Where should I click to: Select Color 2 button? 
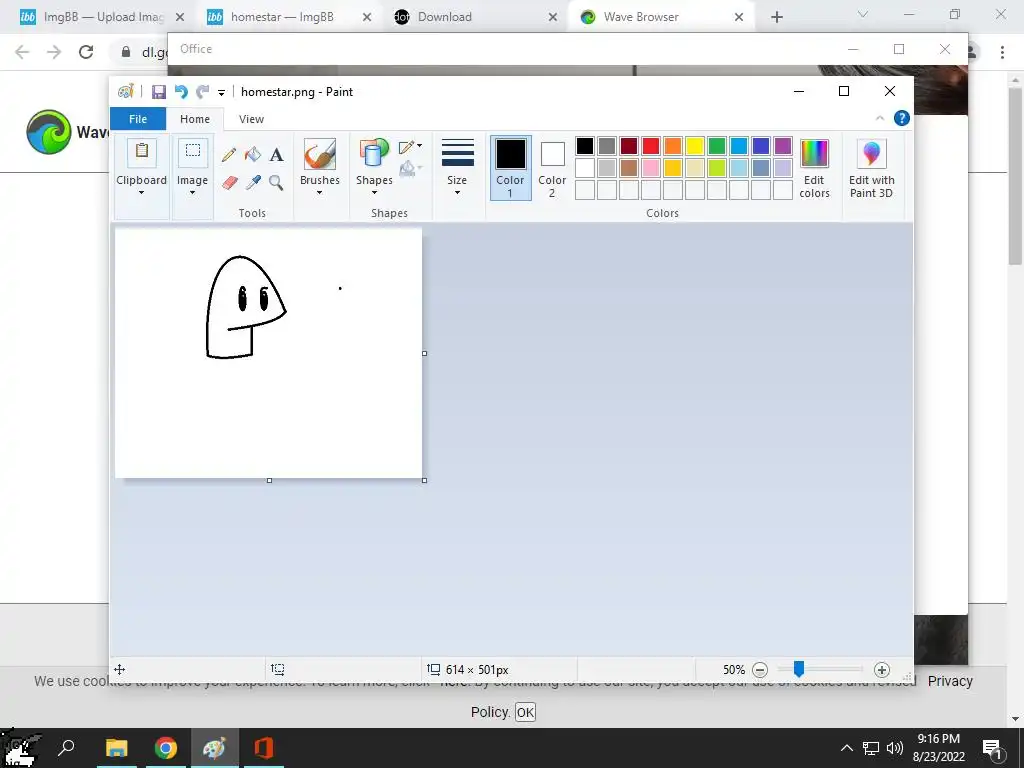(x=552, y=168)
